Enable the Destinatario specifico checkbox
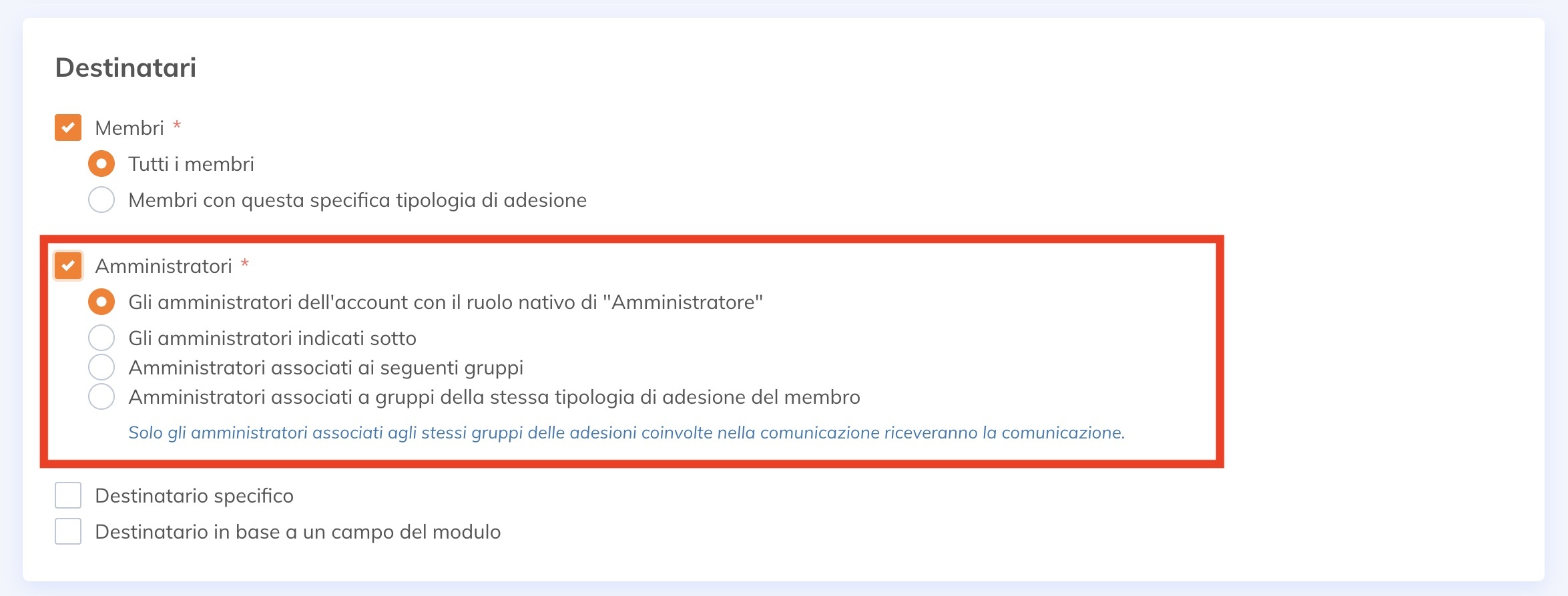 (68, 496)
